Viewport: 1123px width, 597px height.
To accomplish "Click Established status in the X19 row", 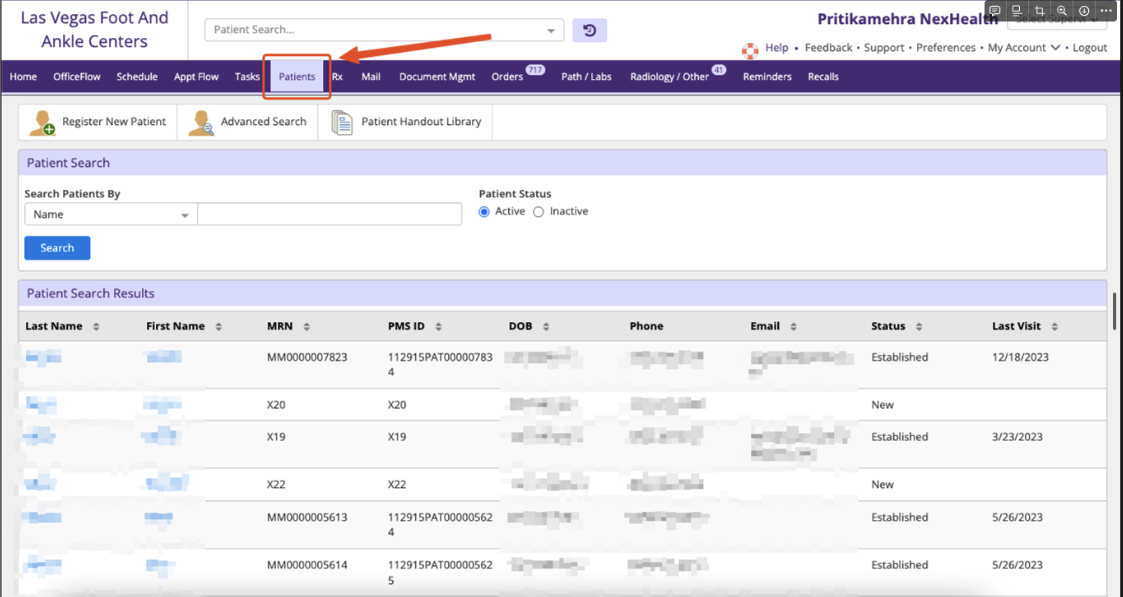I will (x=900, y=437).
